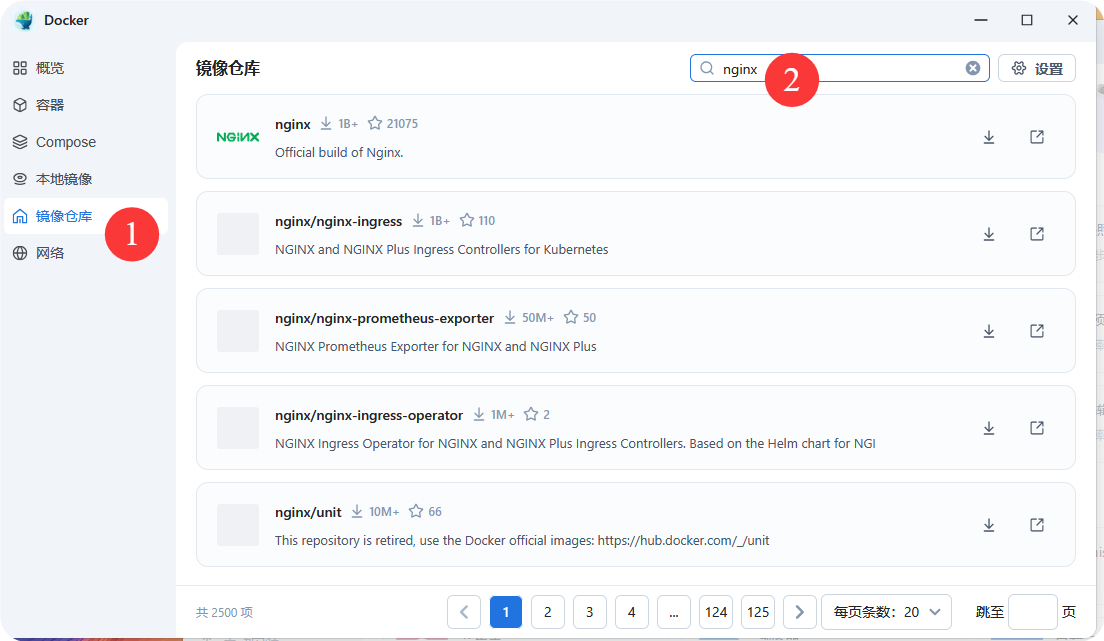Screen dimensions: 1104x641
Task: Click unit retired repository description
Action: 522,541
